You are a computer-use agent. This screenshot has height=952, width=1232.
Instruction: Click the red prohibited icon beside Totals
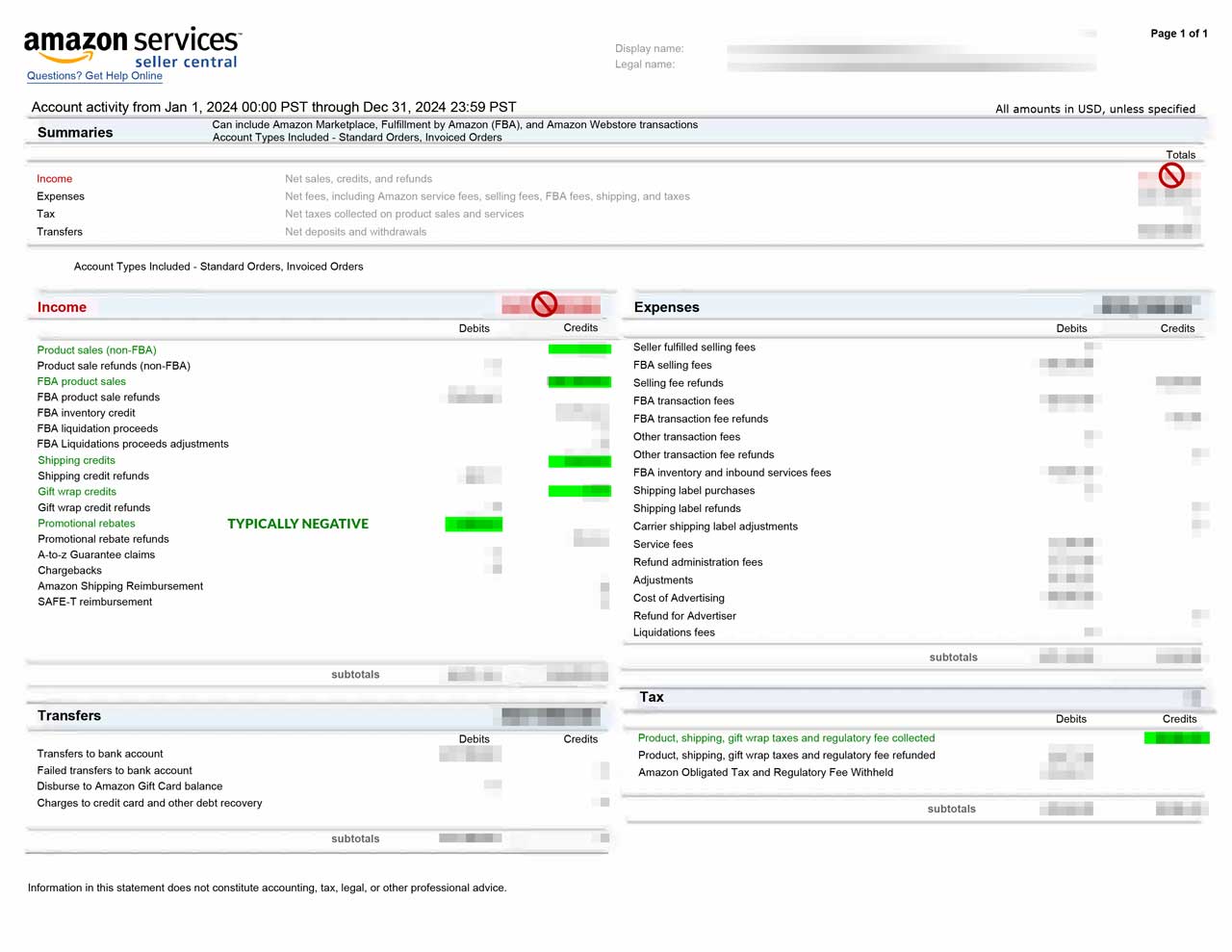[1171, 175]
